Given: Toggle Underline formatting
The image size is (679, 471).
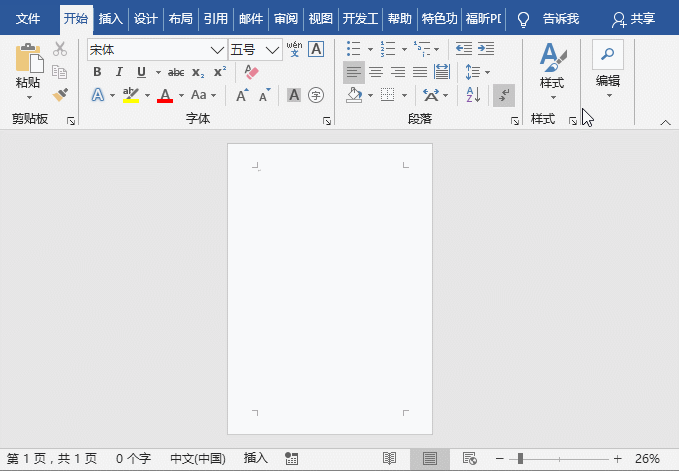Looking at the screenshot, I should [141, 72].
